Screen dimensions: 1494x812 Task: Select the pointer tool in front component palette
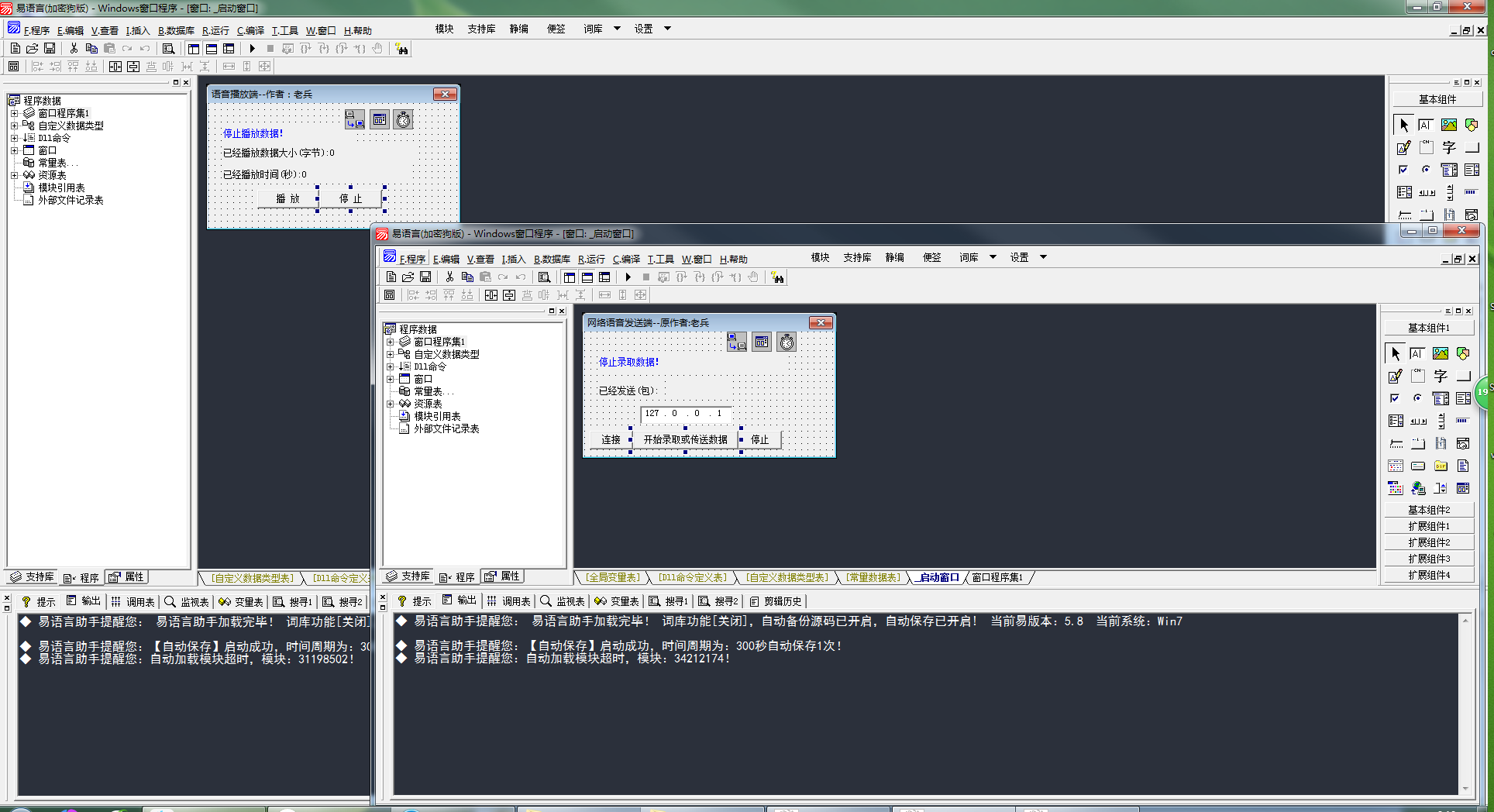point(1396,354)
